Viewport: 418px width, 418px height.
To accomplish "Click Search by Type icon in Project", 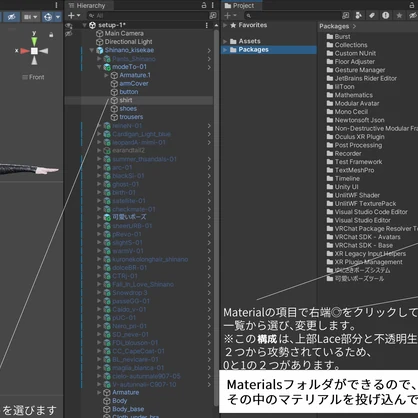I will point(359,15).
